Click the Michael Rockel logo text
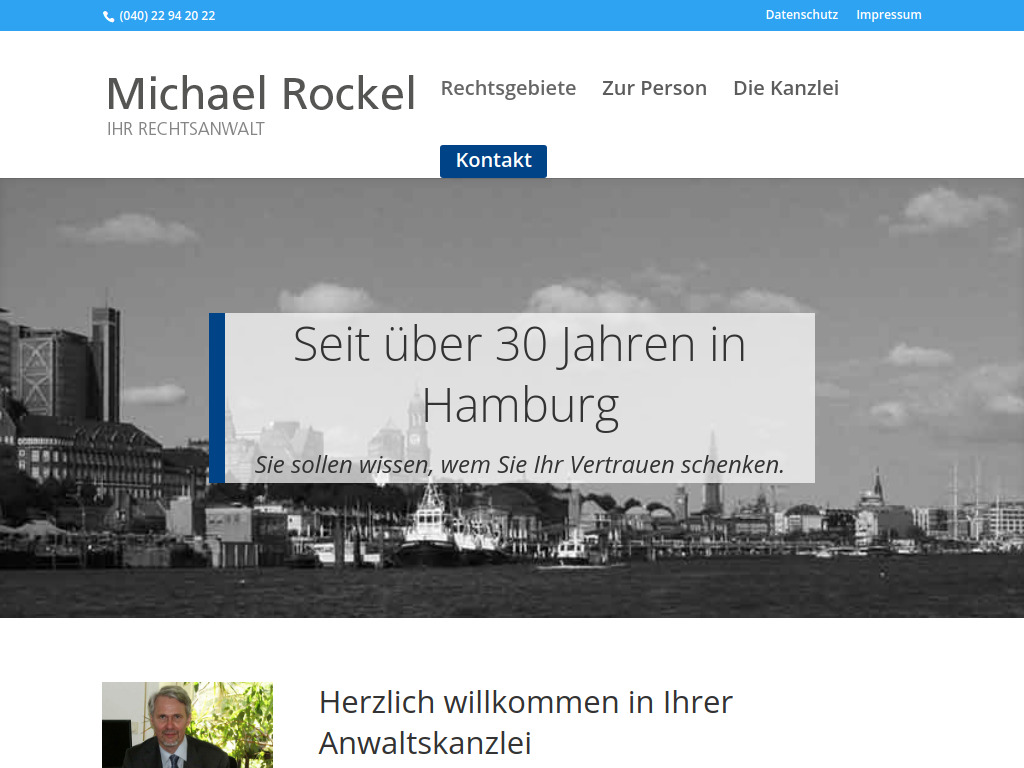Screen dimensions: 1024x768 pos(261,92)
